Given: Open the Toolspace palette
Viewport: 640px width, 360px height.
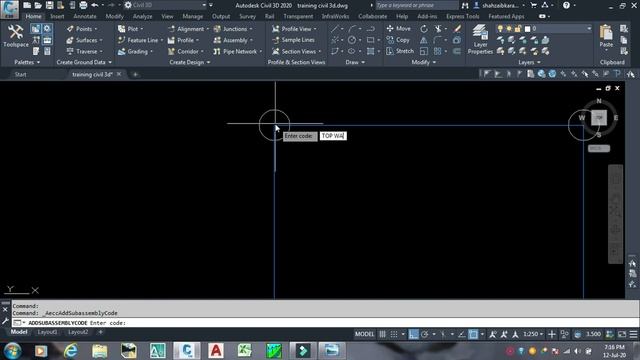Looking at the screenshot, I should click(x=16, y=36).
